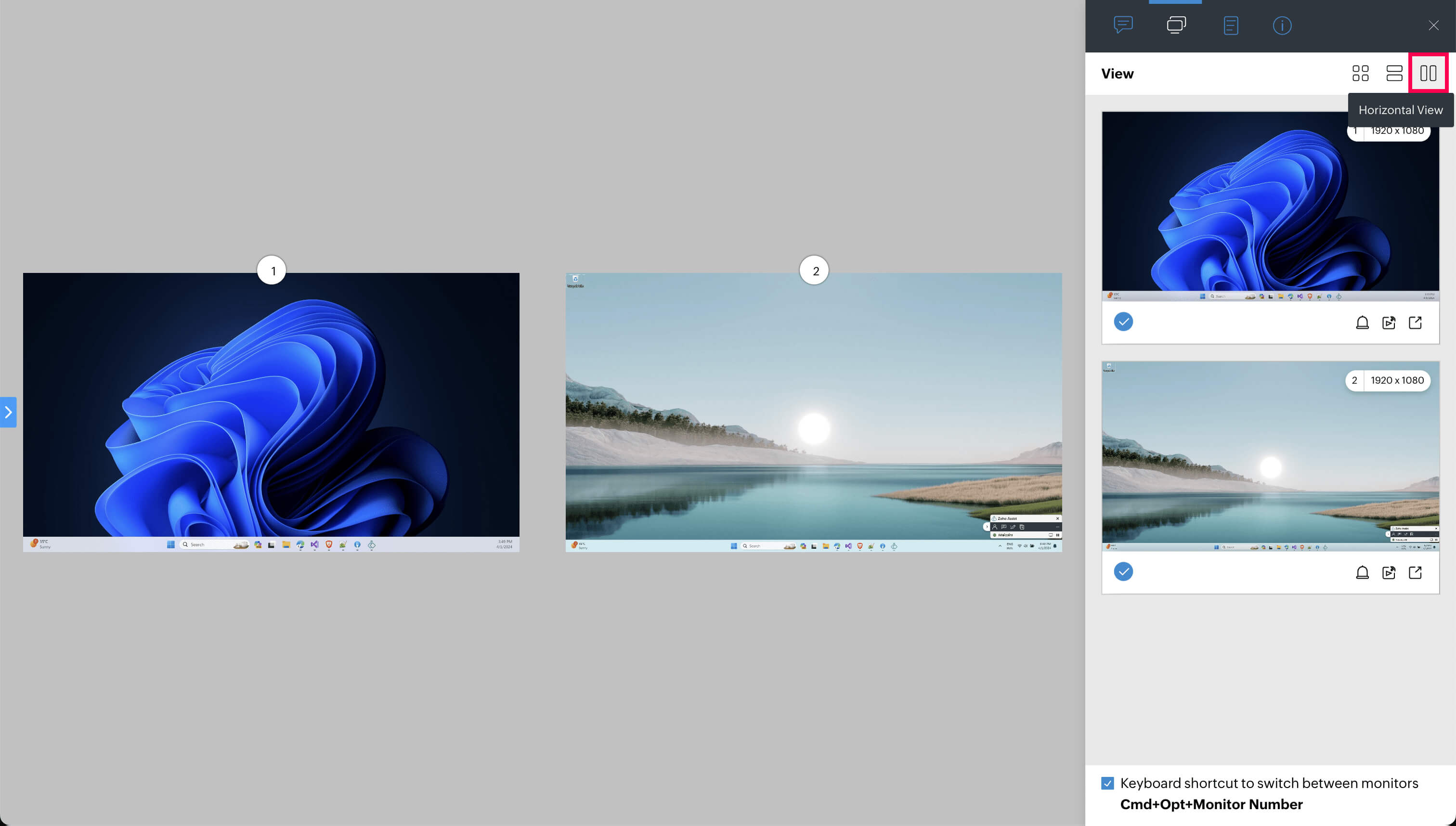
Task: Expand the left side panel arrow
Action: pos(8,413)
